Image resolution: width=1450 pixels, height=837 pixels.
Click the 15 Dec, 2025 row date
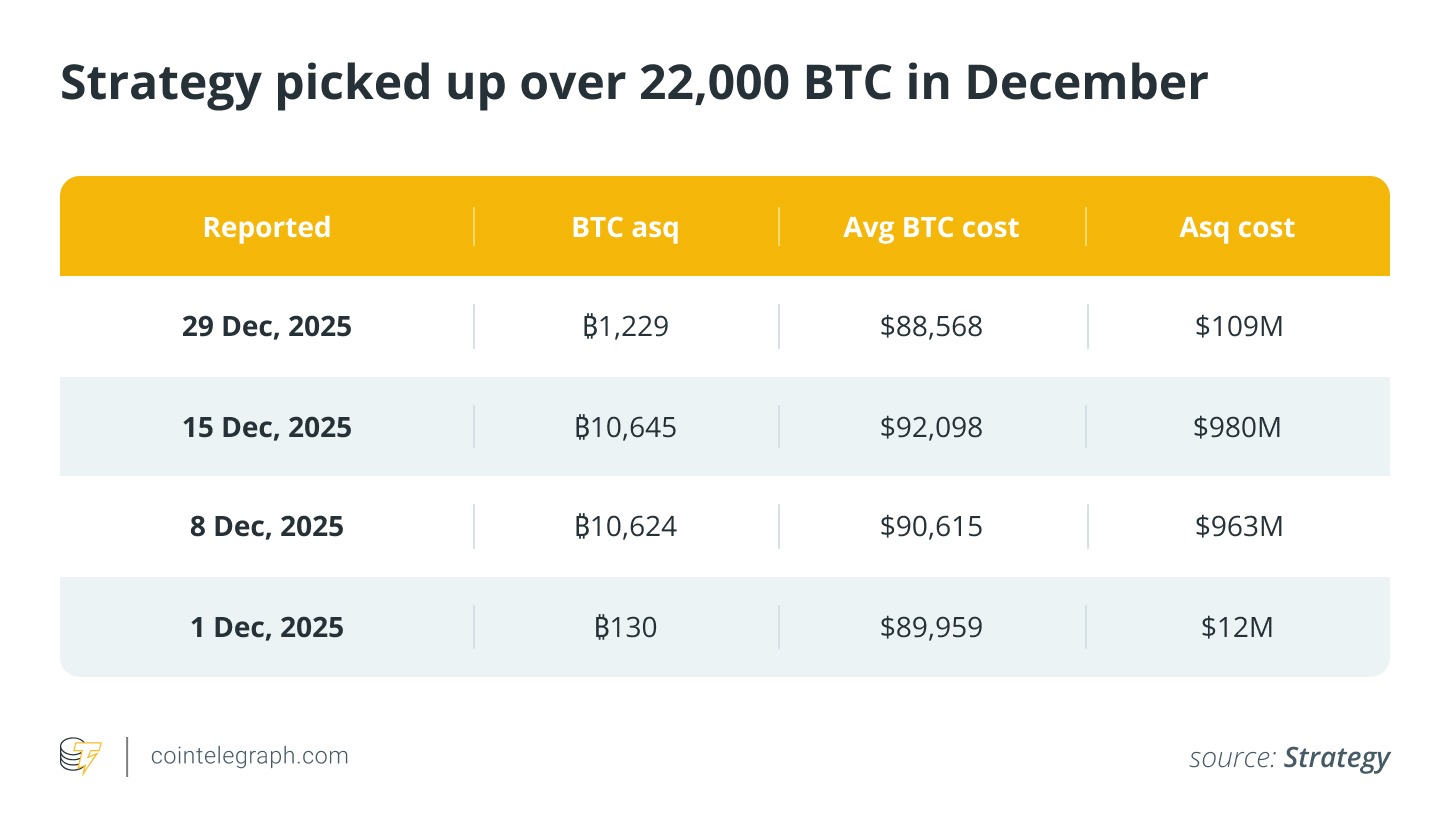(266, 428)
